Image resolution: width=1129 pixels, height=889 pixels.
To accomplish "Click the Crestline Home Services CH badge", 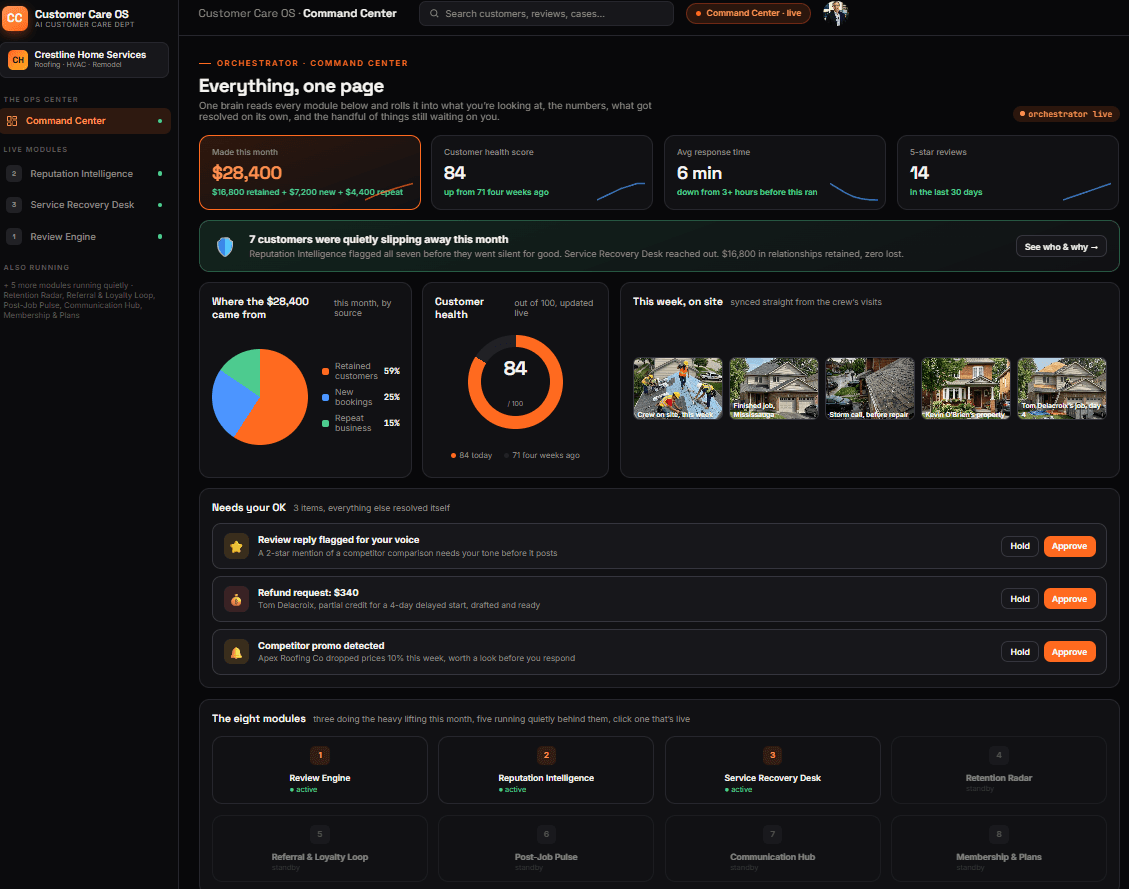I will pyautogui.click(x=18, y=60).
